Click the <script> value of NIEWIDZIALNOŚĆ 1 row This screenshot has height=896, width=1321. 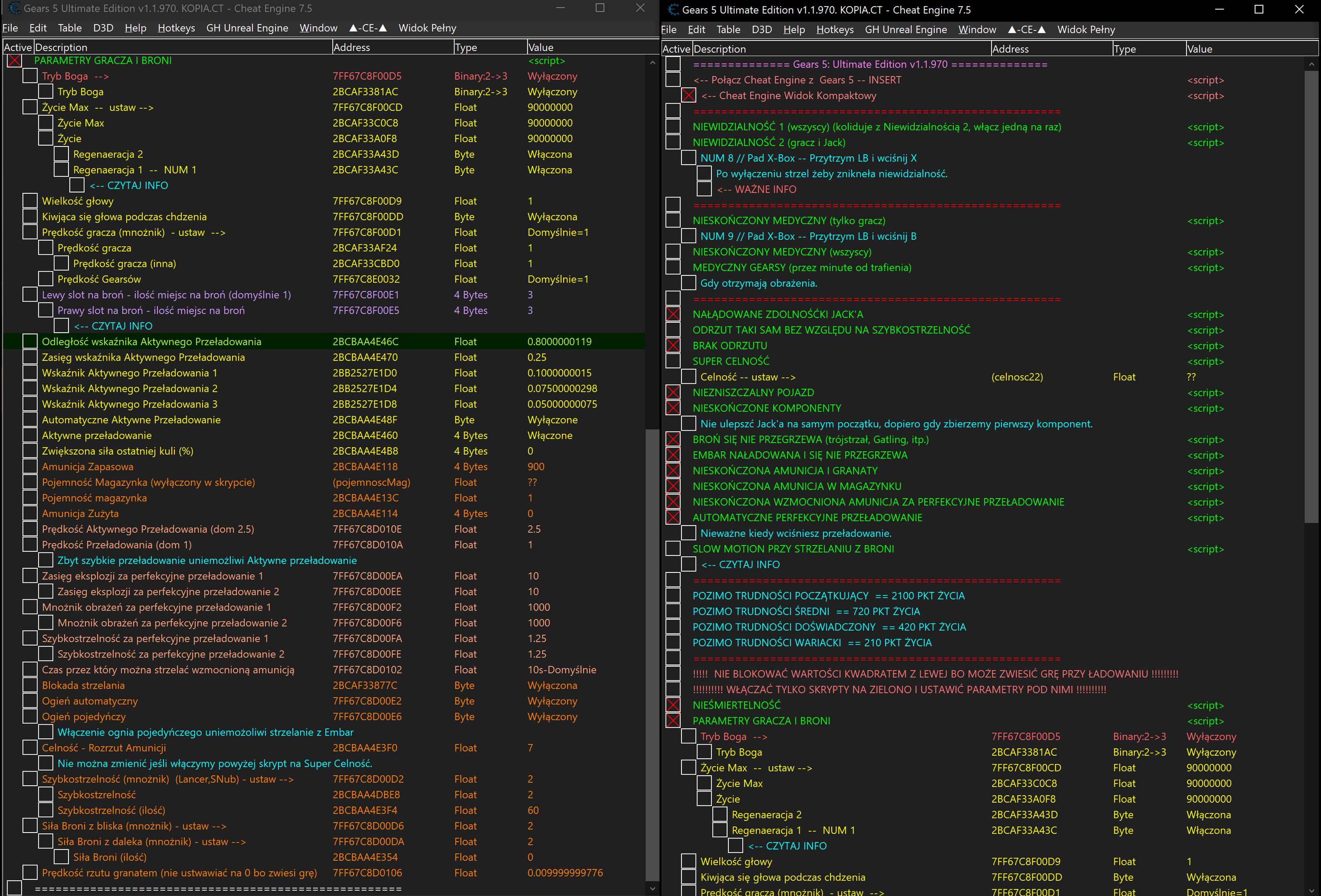pos(1205,127)
